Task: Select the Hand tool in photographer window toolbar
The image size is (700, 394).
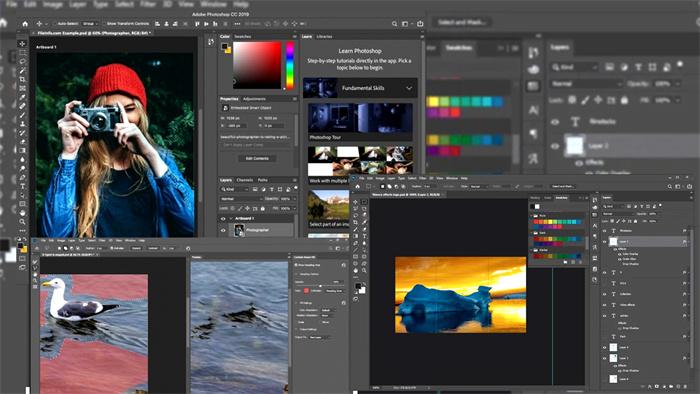Action: coord(22,213)
